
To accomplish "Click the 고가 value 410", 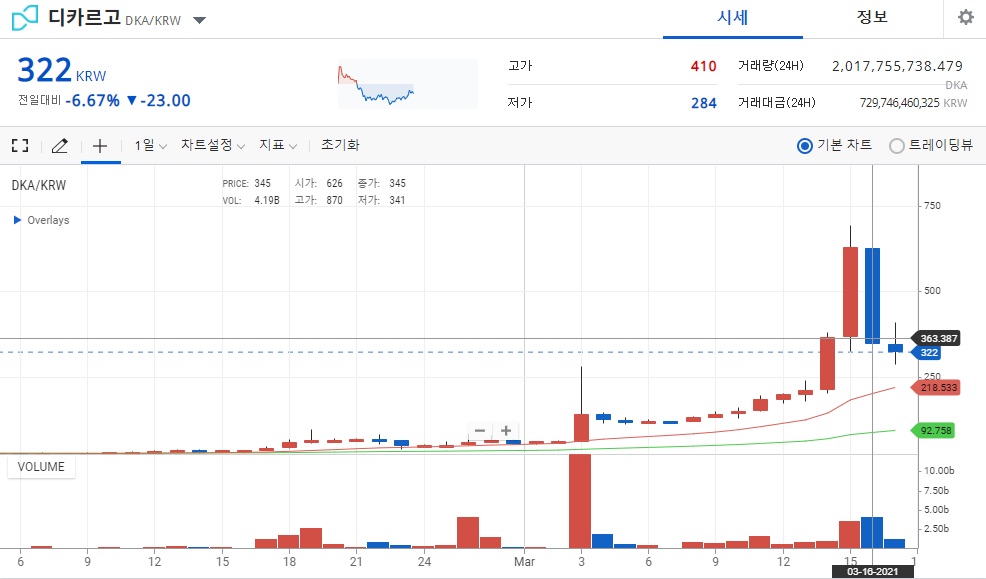I will click(x=704, y=66).
